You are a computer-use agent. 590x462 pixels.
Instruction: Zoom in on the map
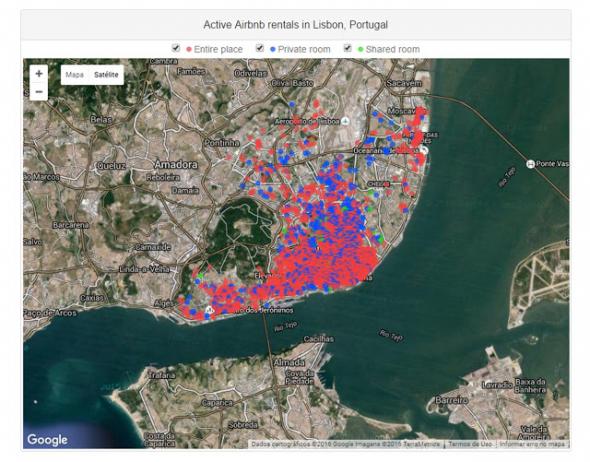click(39, 74)
